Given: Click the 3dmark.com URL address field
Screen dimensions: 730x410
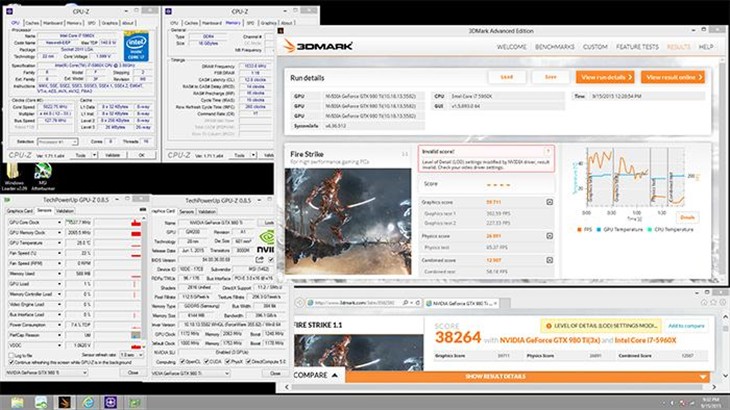Looking at the screenshot, I should click(x=357, y=303).
